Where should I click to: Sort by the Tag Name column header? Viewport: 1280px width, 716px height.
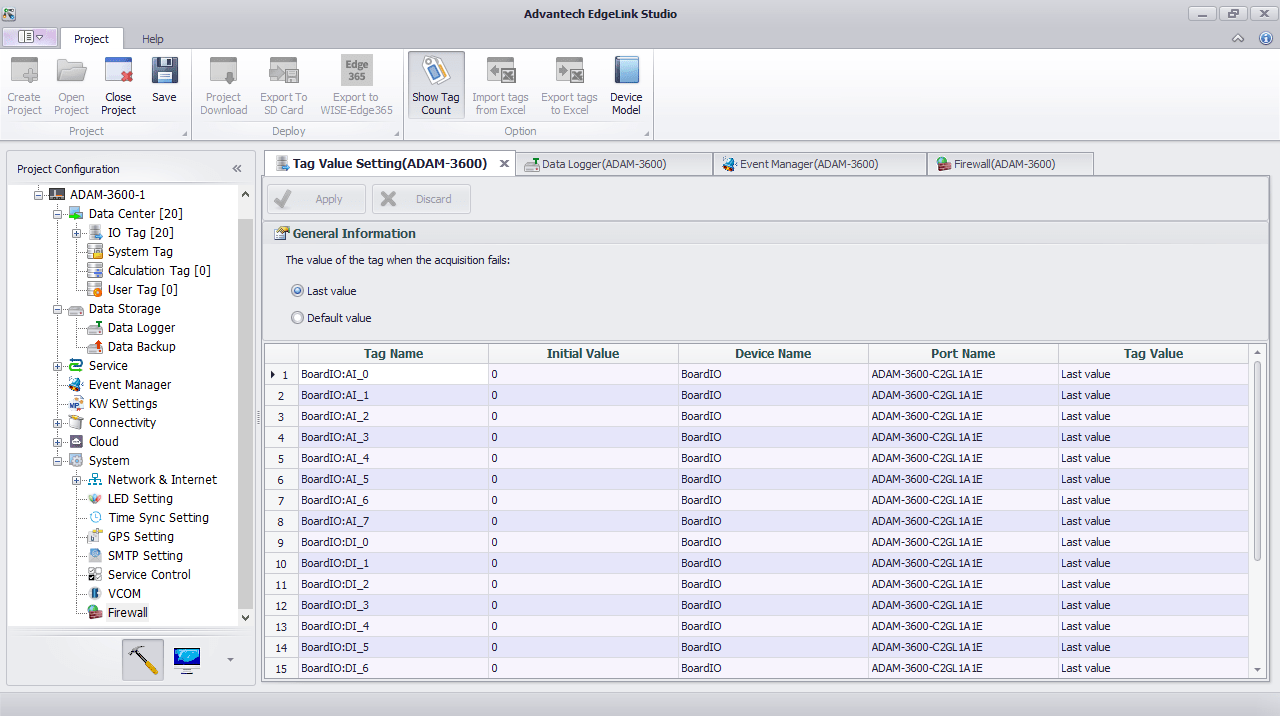393,354
